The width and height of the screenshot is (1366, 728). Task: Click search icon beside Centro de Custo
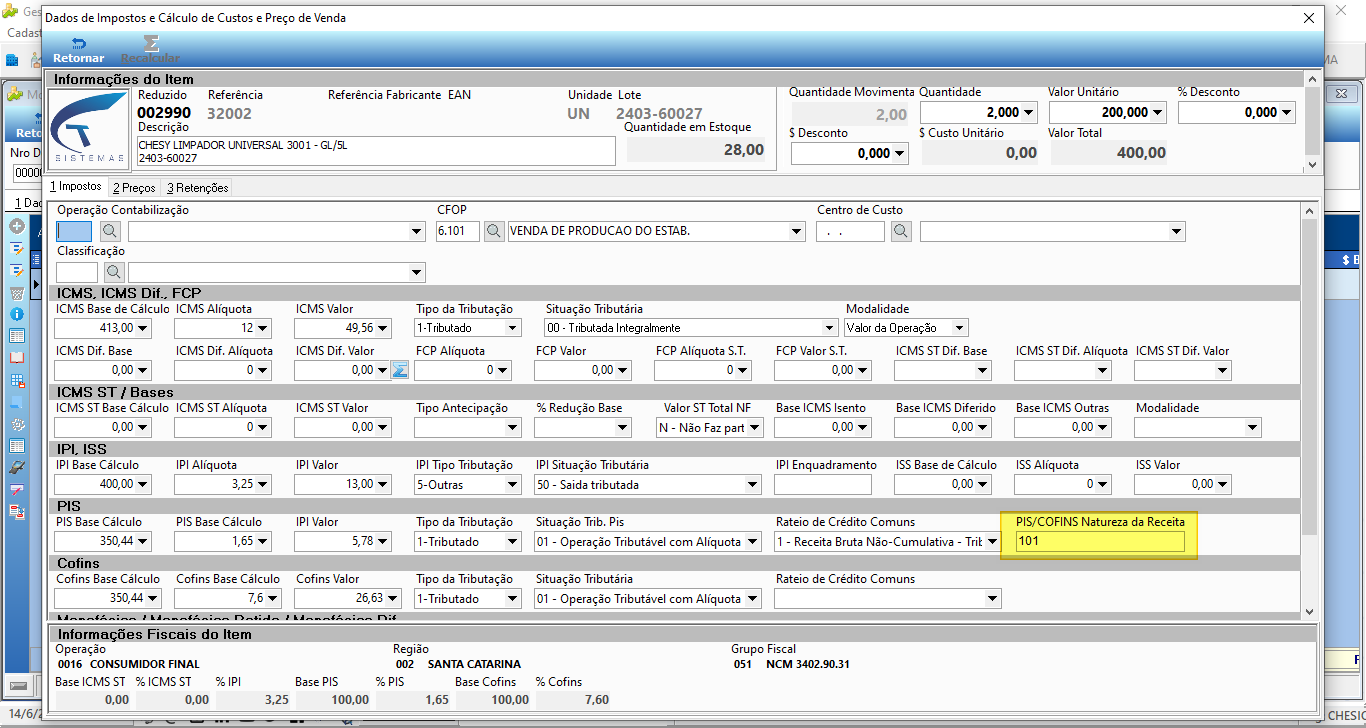[x=901, y=232]
